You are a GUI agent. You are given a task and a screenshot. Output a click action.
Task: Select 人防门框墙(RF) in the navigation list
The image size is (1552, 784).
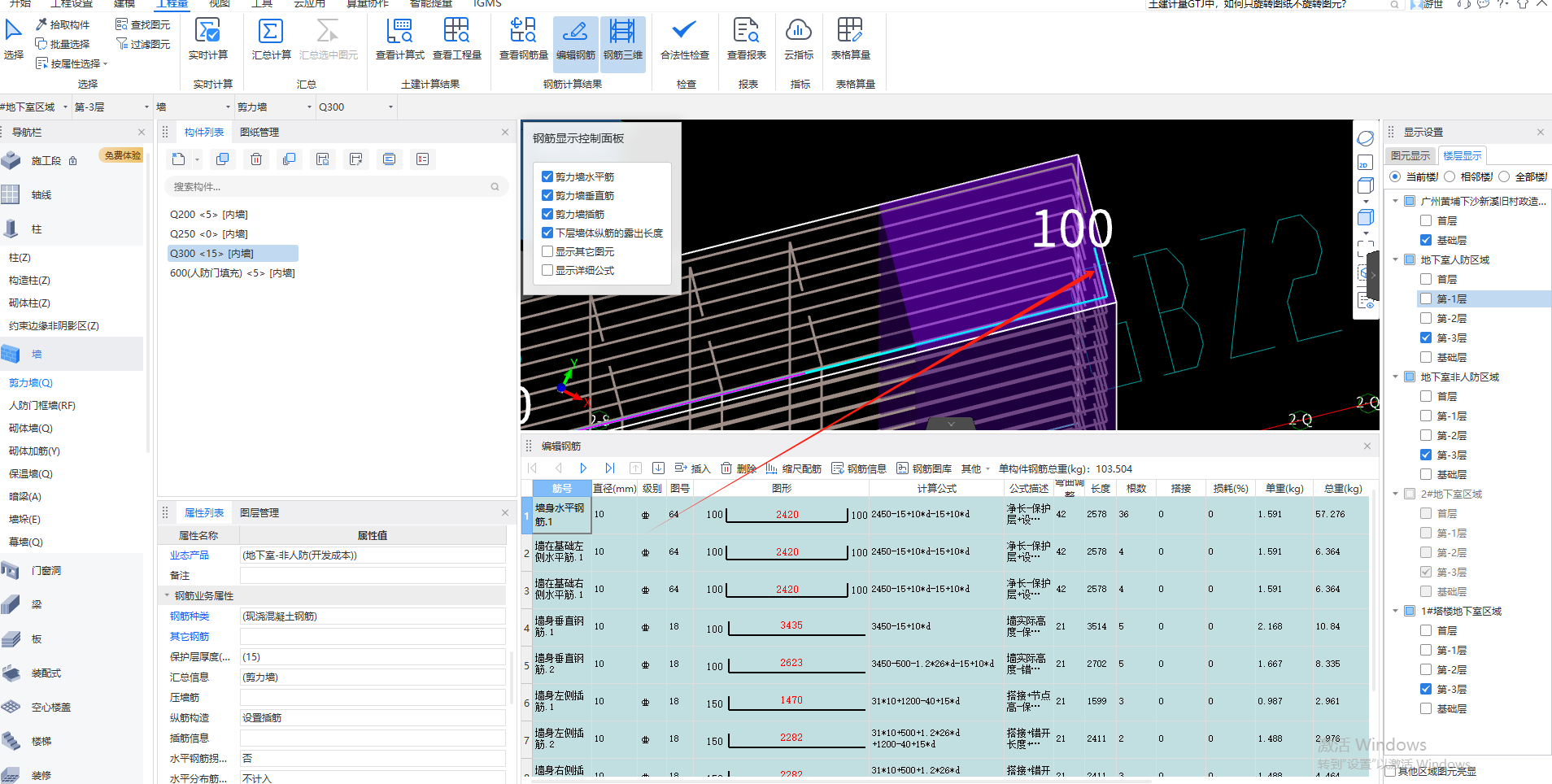42,405
